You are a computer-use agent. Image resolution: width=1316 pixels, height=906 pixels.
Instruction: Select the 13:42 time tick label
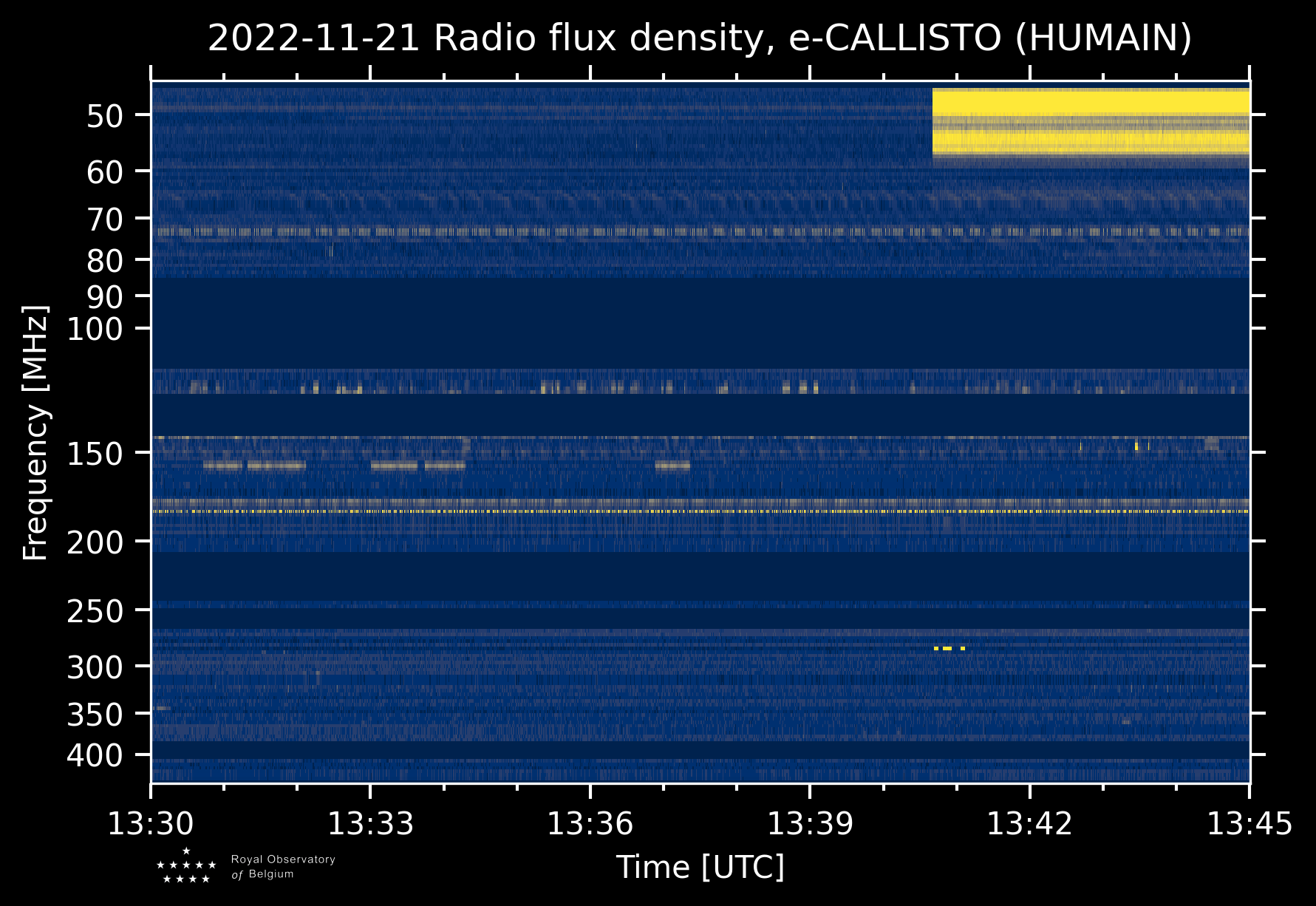1029,823
